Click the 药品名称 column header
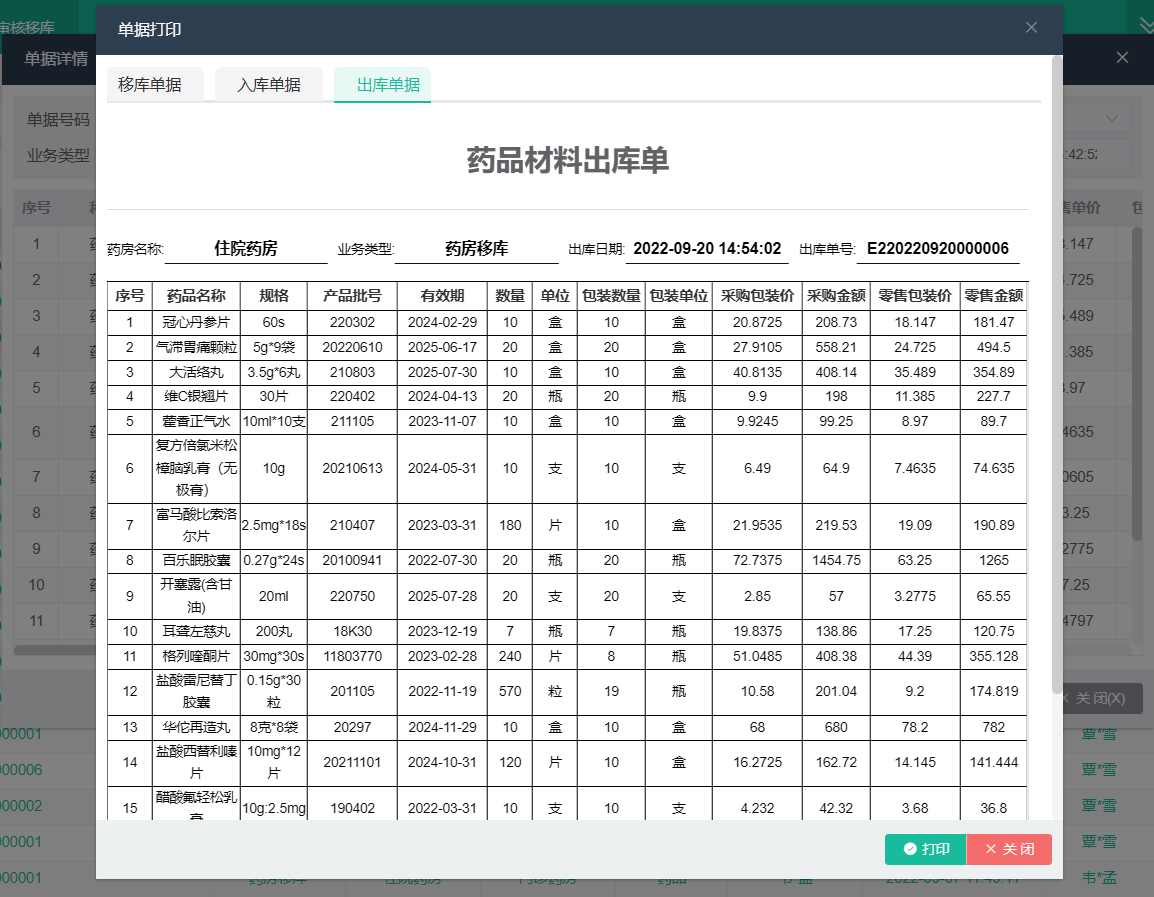Image resolution: width=1154 pixels, height=897 pixels. (x=196, y=296)
